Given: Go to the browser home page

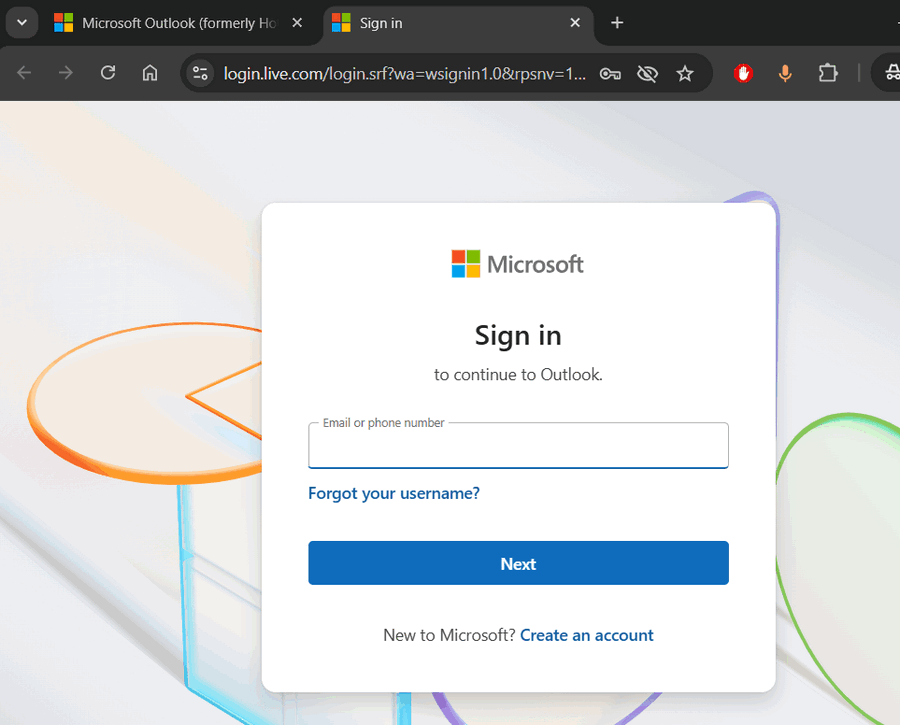Looking at the screenshot, I should click(150, 73).
